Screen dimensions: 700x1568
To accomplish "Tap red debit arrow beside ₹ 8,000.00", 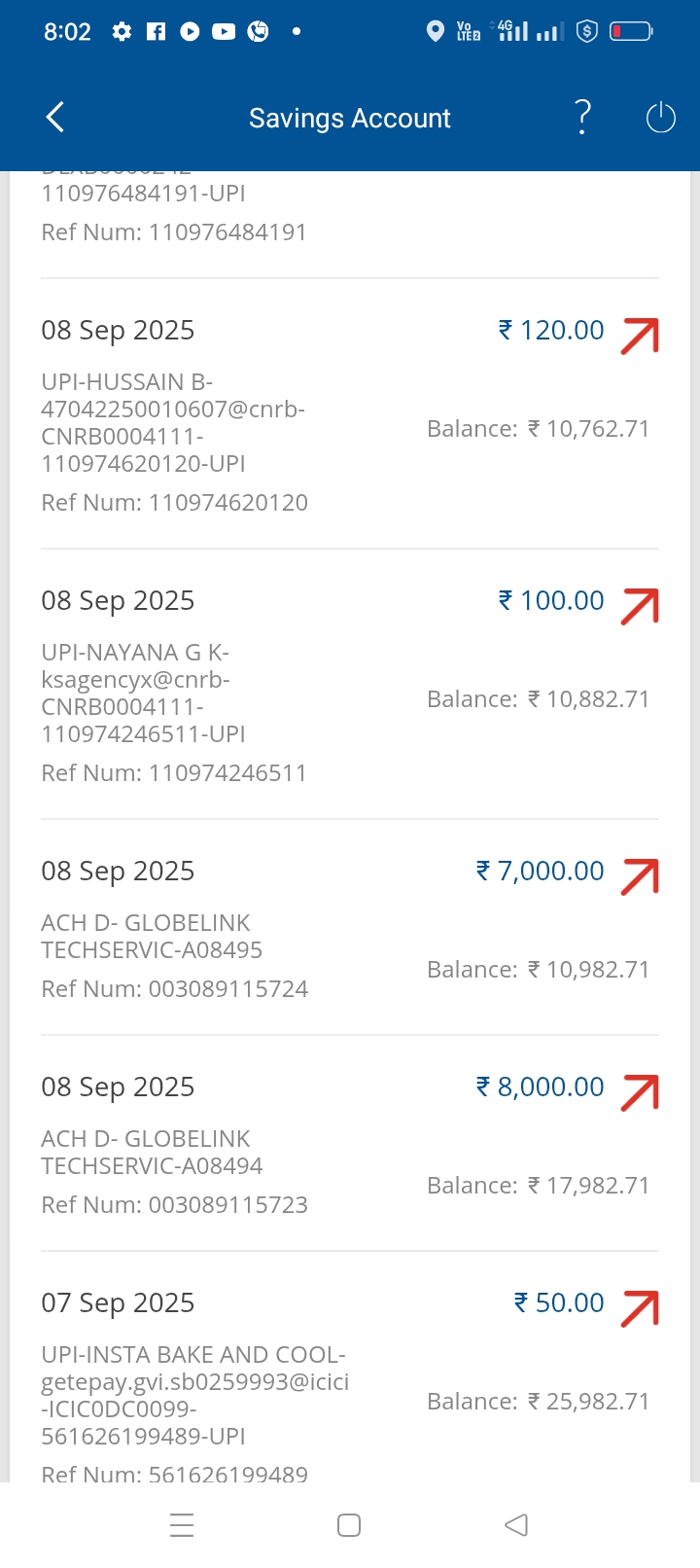I will tap(640, 1092).
